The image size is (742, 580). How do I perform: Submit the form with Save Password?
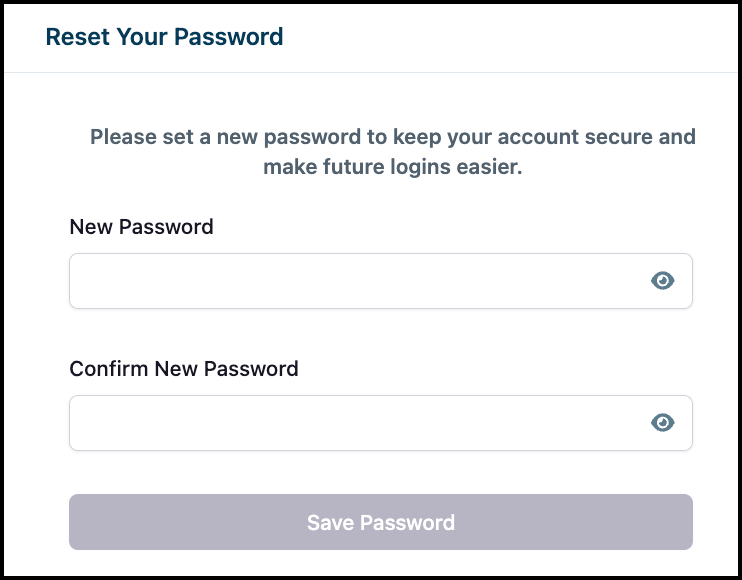(x=380, y=522)
